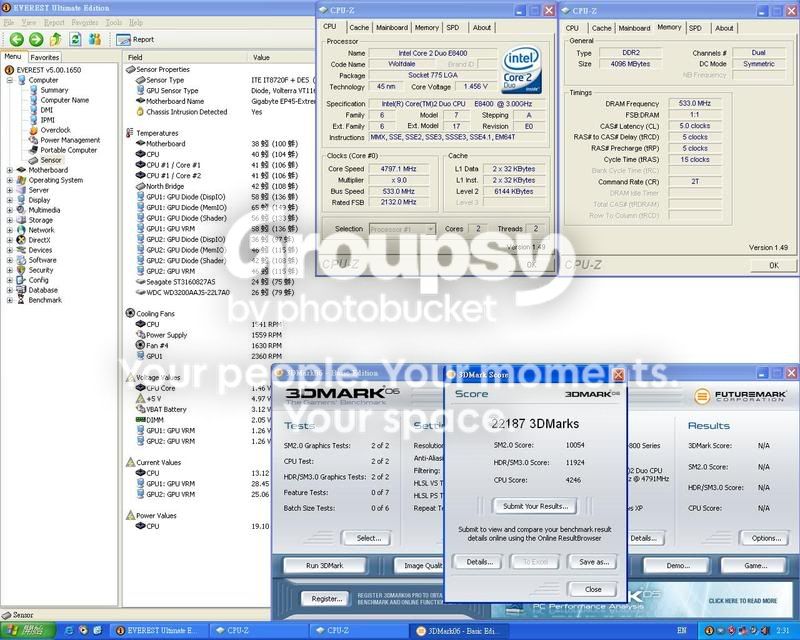Image resolution: width=800 pixels, height=640 pixels.
Task: Click the Game button in 3DMark06
Action: click(x=756, y=565)
